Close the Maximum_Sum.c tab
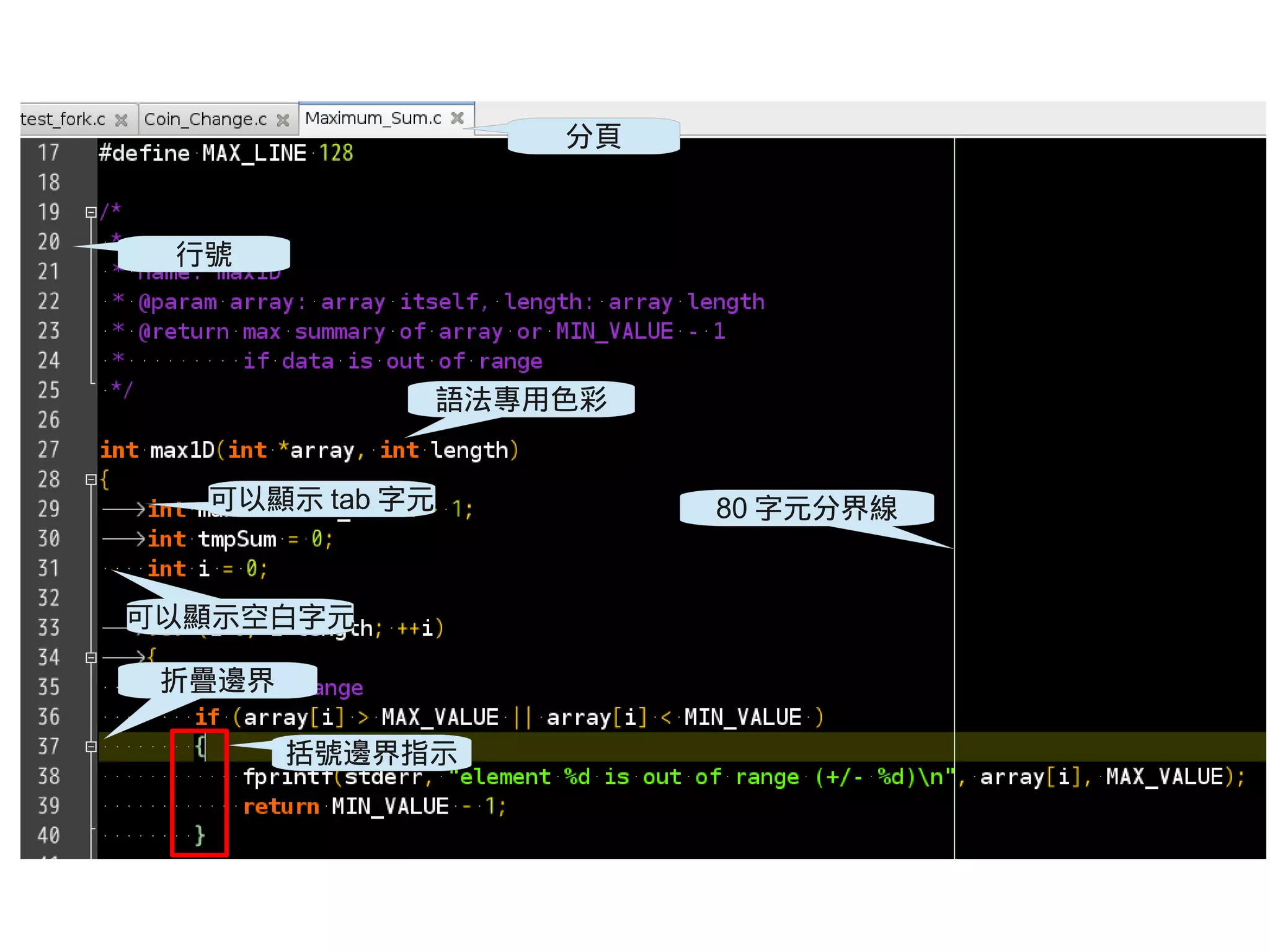This screenshot has height=952, width=1270. pos(458,118)
